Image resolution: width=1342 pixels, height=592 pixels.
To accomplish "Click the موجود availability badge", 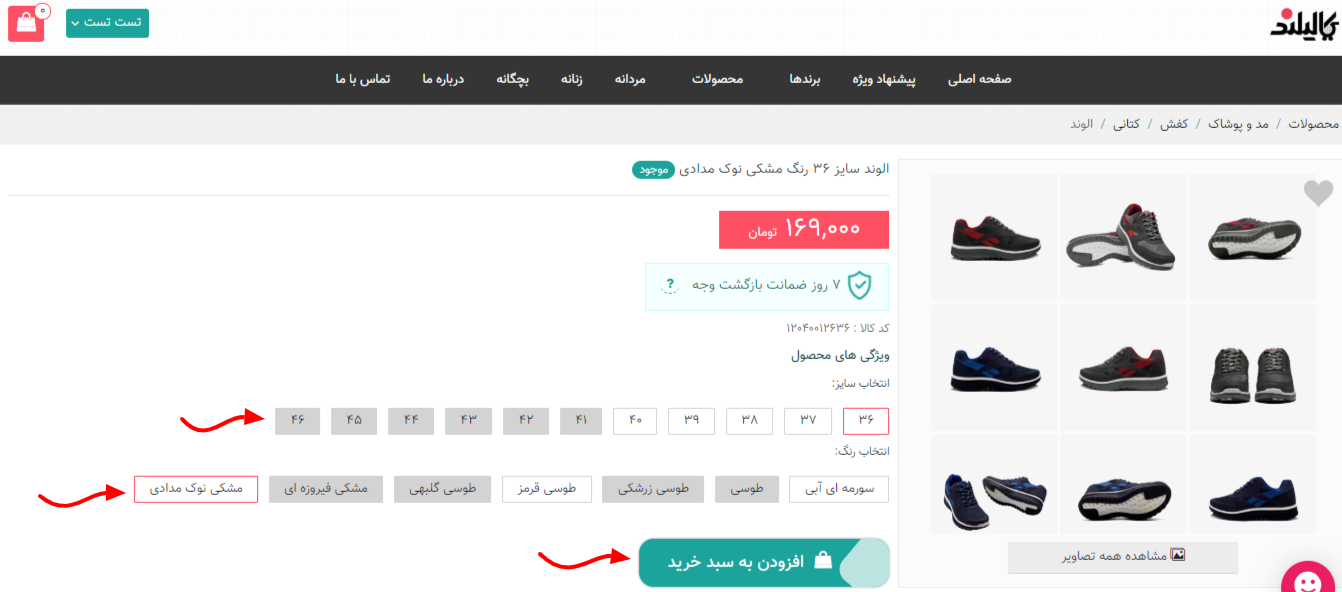I will pos(652,170).
